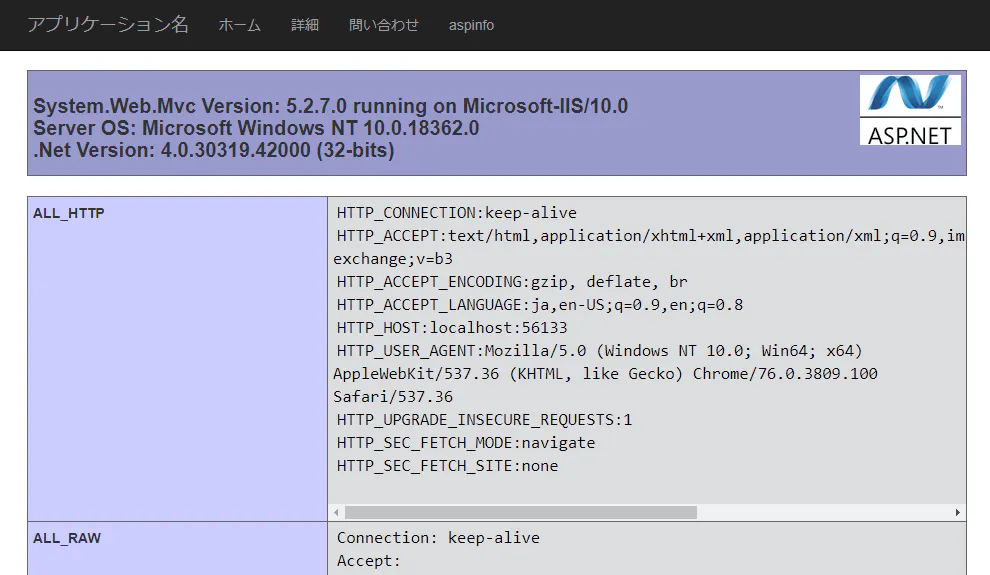Click the HTTP_SEC_FETCH_MODE:navigate line

466,443
